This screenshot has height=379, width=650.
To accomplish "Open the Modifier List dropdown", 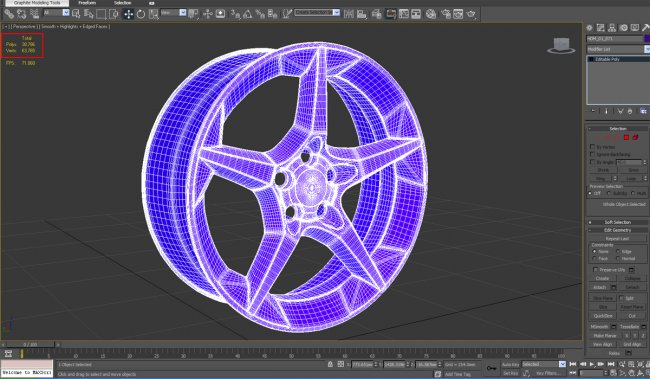I will coord(618,49).
